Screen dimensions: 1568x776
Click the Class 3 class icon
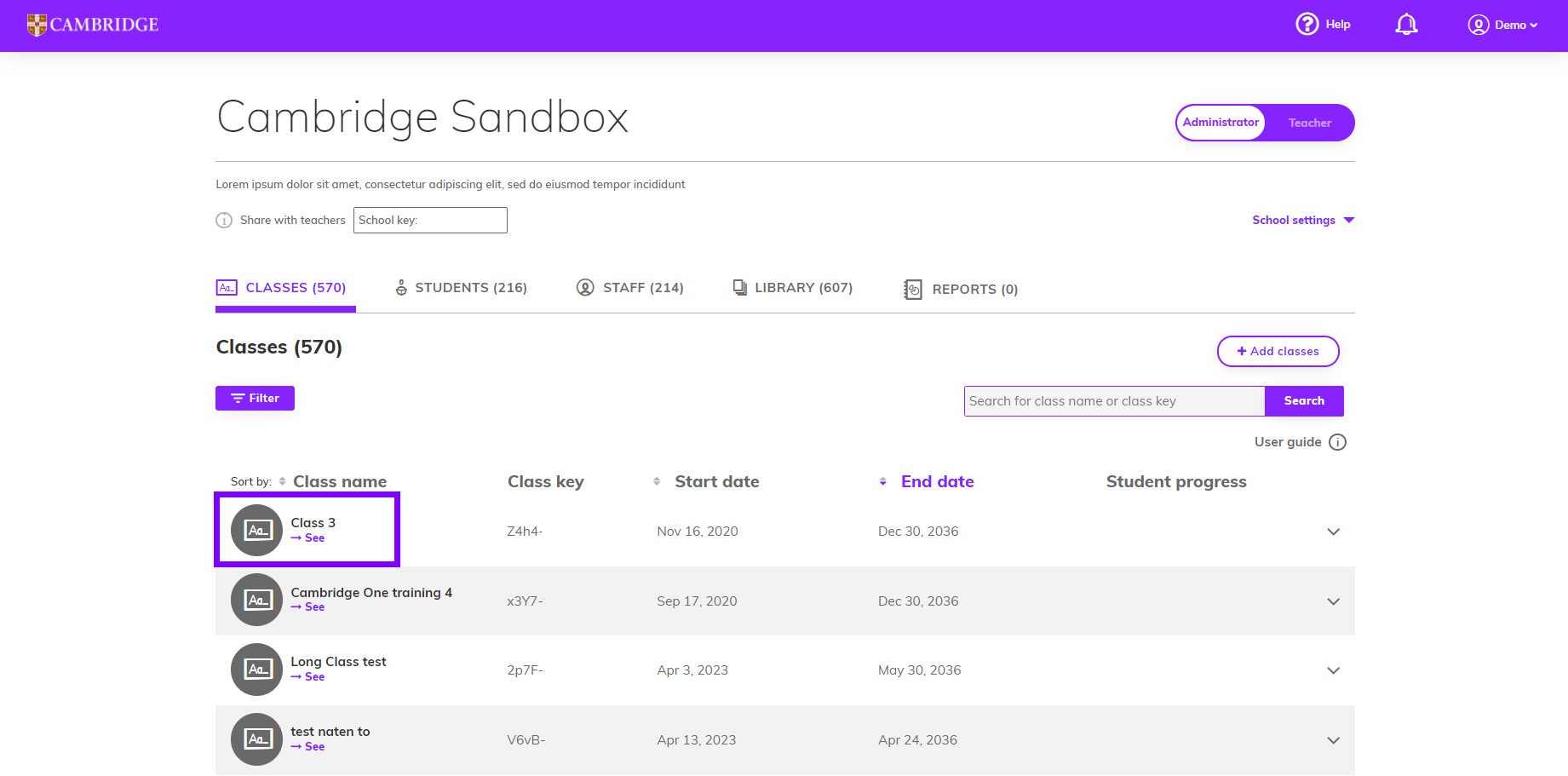pyautogui.click(x=256, y=531)
